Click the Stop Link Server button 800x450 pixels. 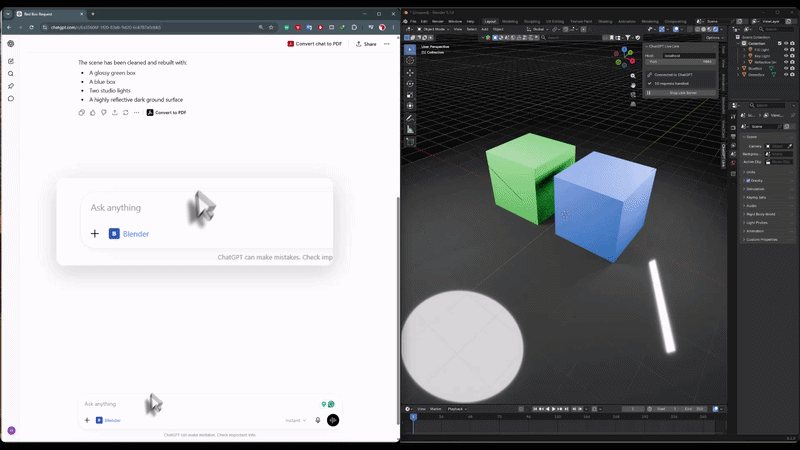[x=682, y=93]
